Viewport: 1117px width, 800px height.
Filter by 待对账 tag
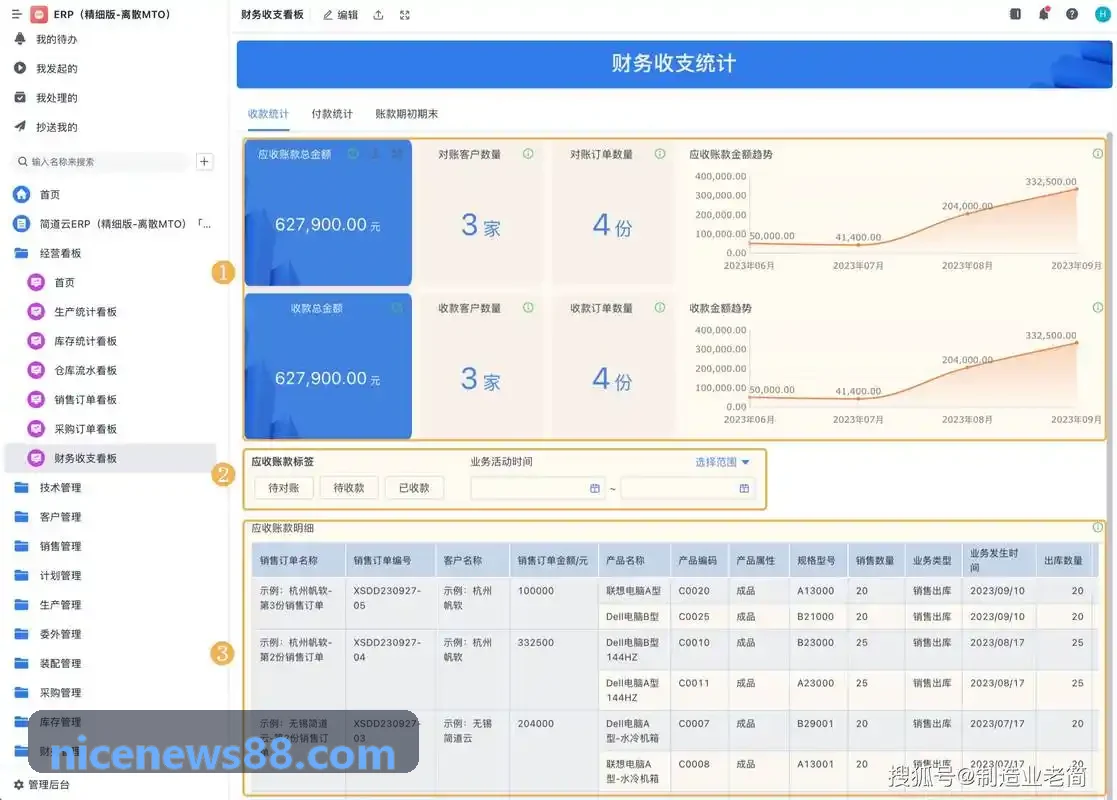(284, 488)
